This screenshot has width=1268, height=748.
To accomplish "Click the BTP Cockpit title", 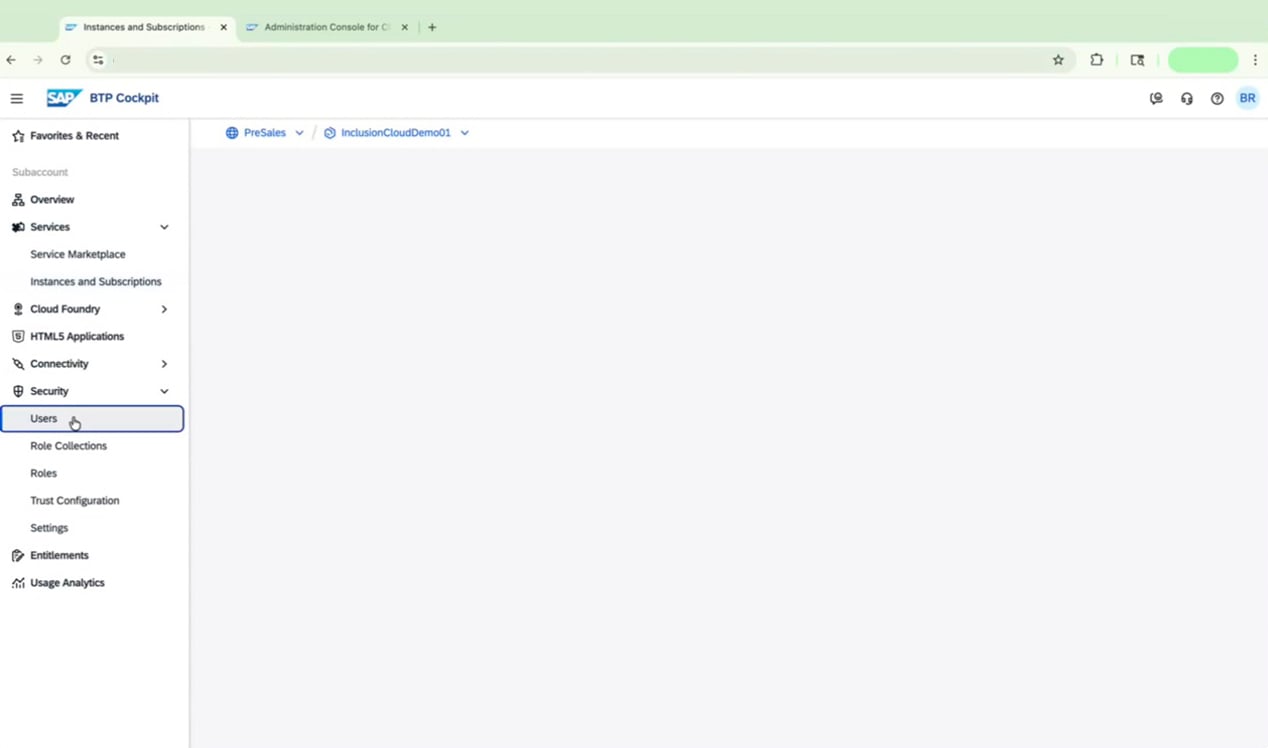I will (x=124, y=98).
